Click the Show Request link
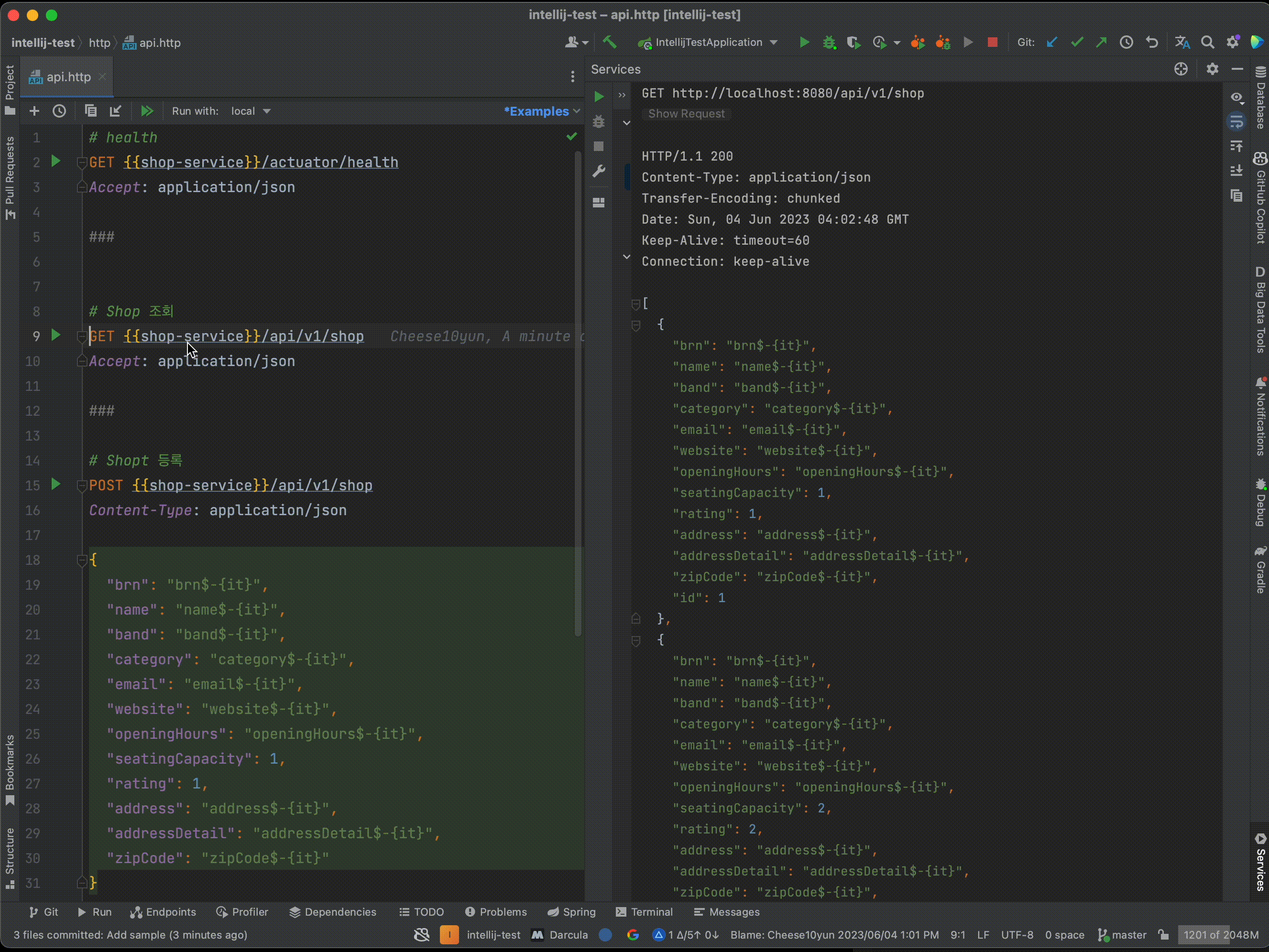The width and height of the screenshot is (1269, 952). click(686, 114)
